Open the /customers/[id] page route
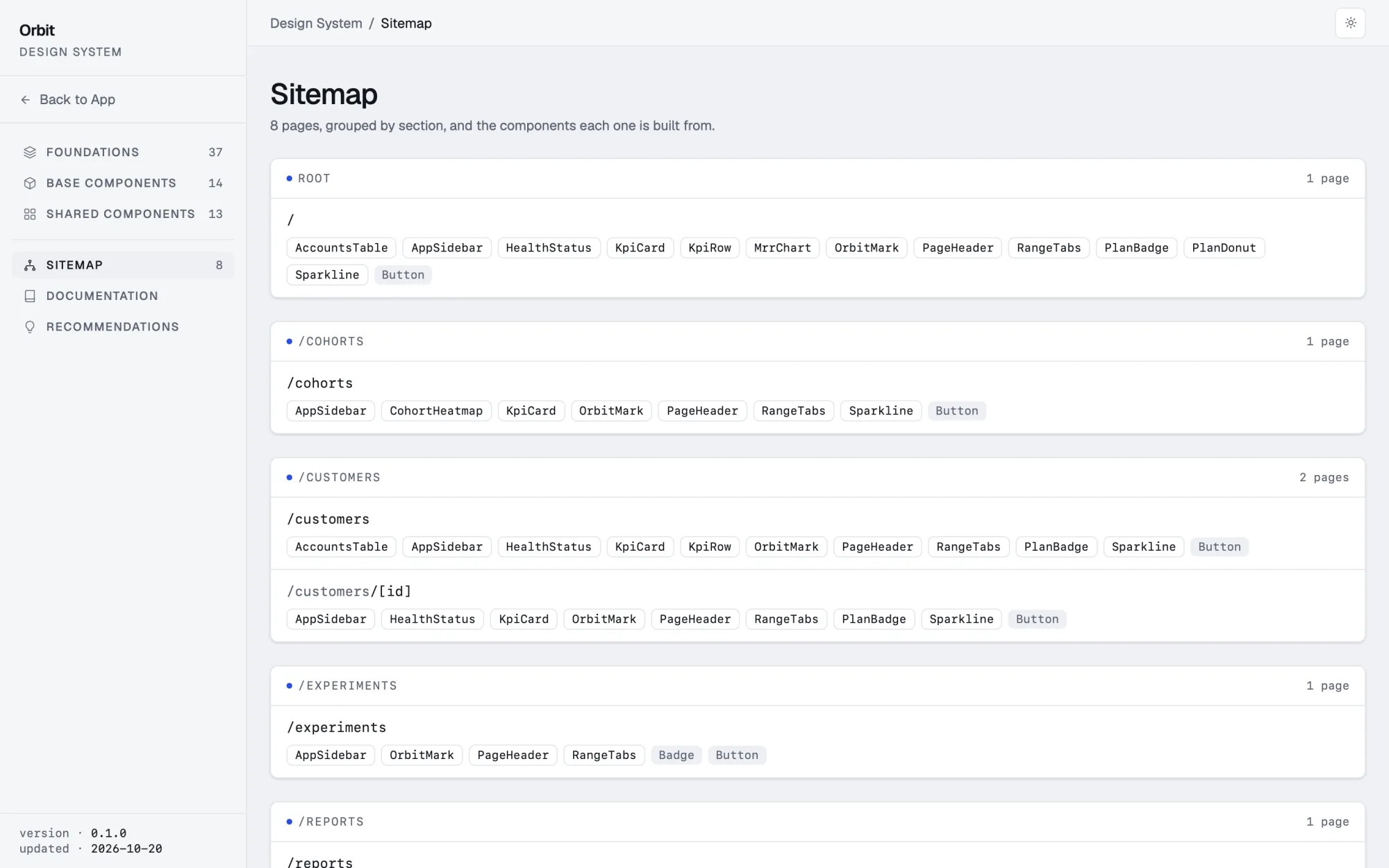The width and height of the screenshot is (1389, 868). [x=349, y=592]
